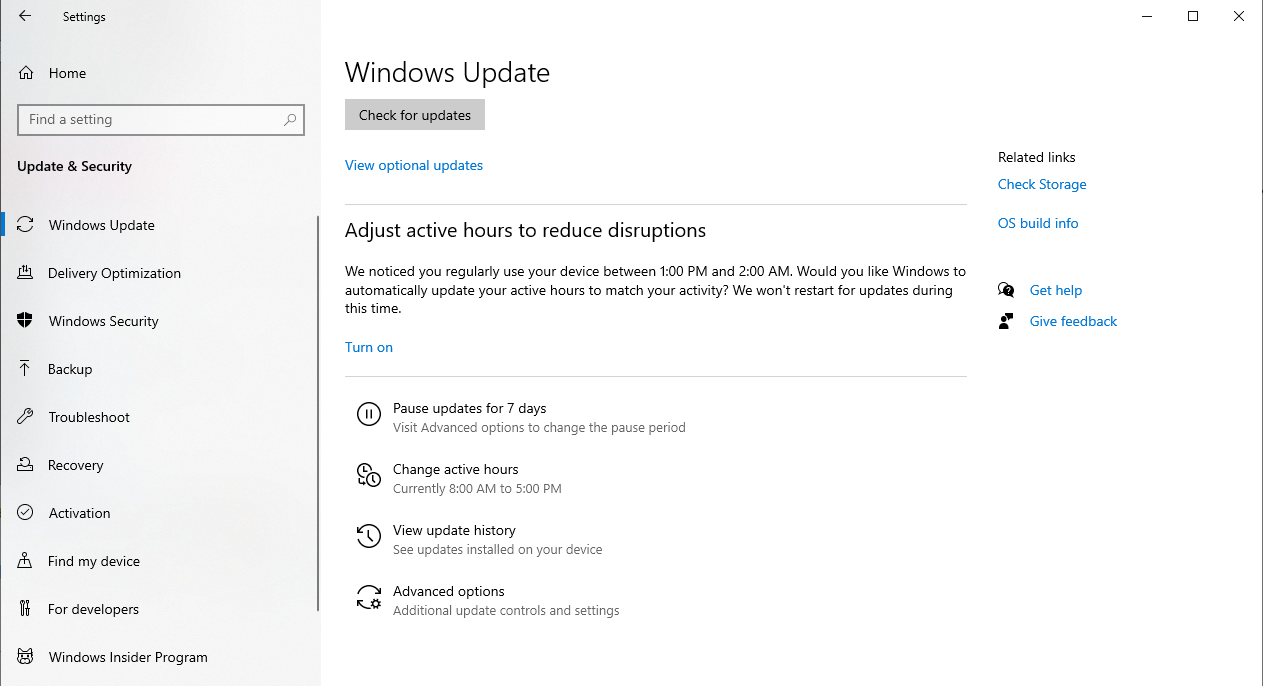Click the Update & Security heading
The width and height of the screenshot is (1263, 686).
click(x=74, y=166)
